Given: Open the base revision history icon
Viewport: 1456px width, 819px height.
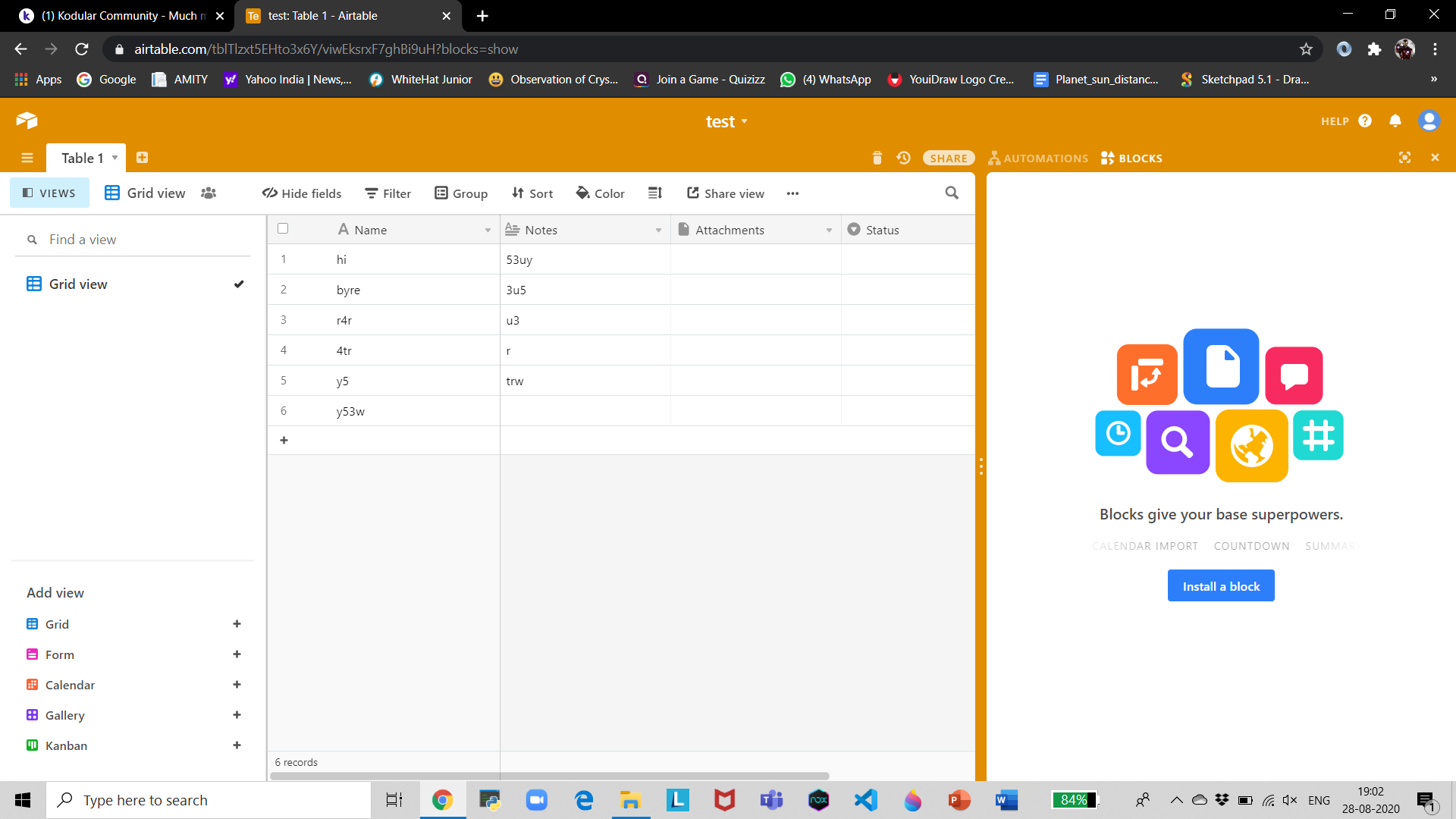Looking at the screenshot, I should [903, 158].
